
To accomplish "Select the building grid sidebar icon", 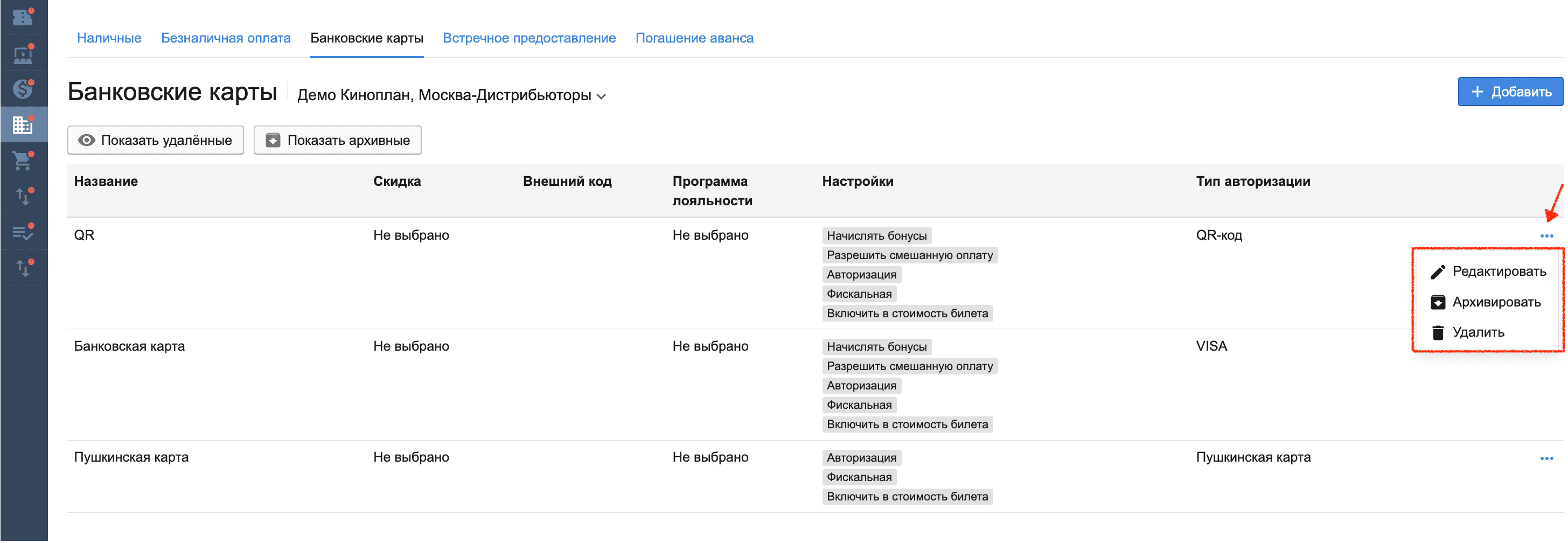I will (23, 125).
